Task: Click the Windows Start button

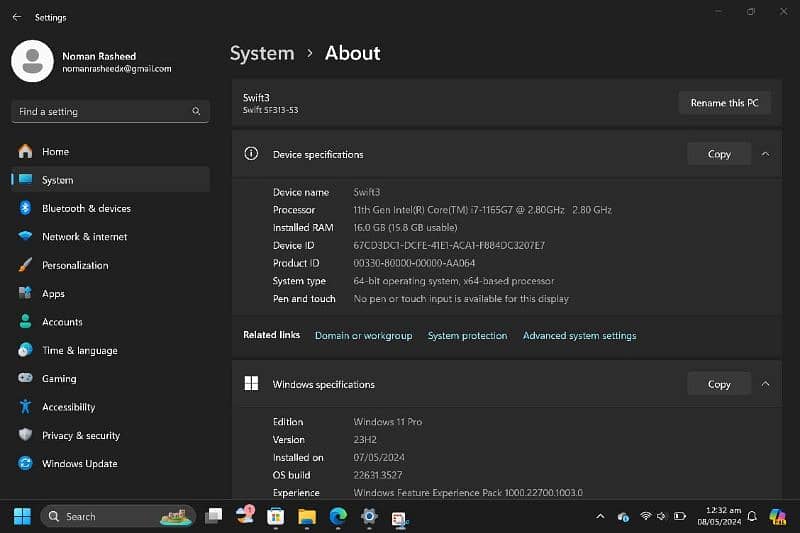Action: point(22,516)
